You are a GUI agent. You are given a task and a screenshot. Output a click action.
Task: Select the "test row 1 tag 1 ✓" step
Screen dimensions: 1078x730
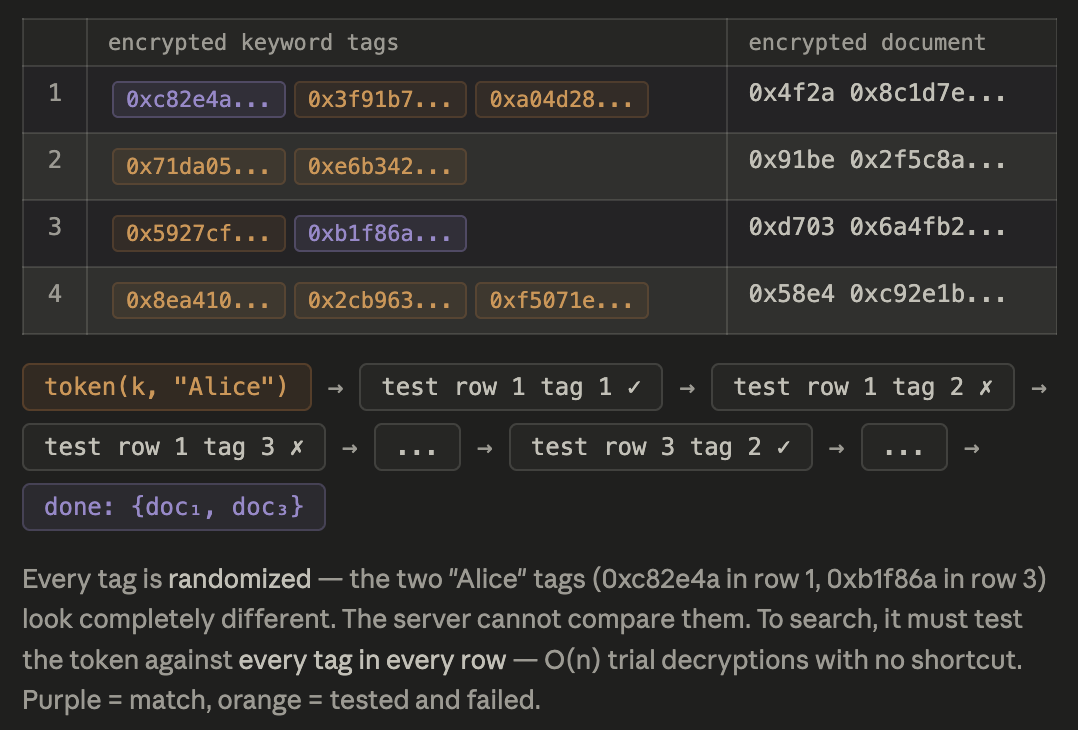[x=510, y=387]
